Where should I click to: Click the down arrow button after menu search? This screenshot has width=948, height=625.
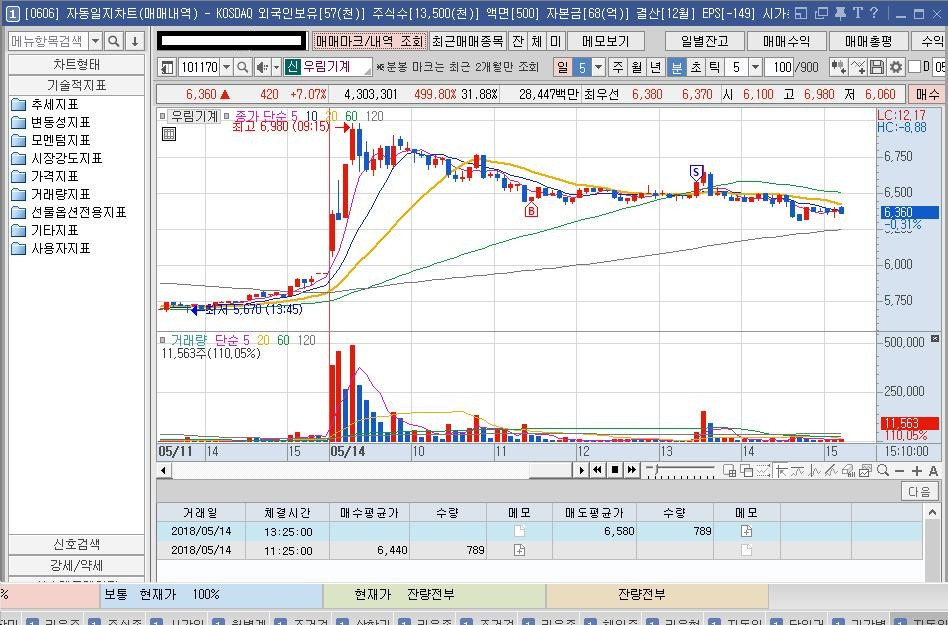pos(135,41)
